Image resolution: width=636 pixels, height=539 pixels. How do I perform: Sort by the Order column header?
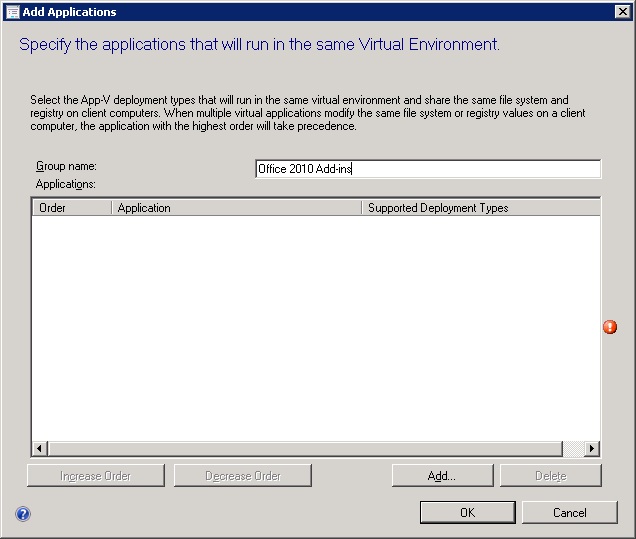coord(71,208)
